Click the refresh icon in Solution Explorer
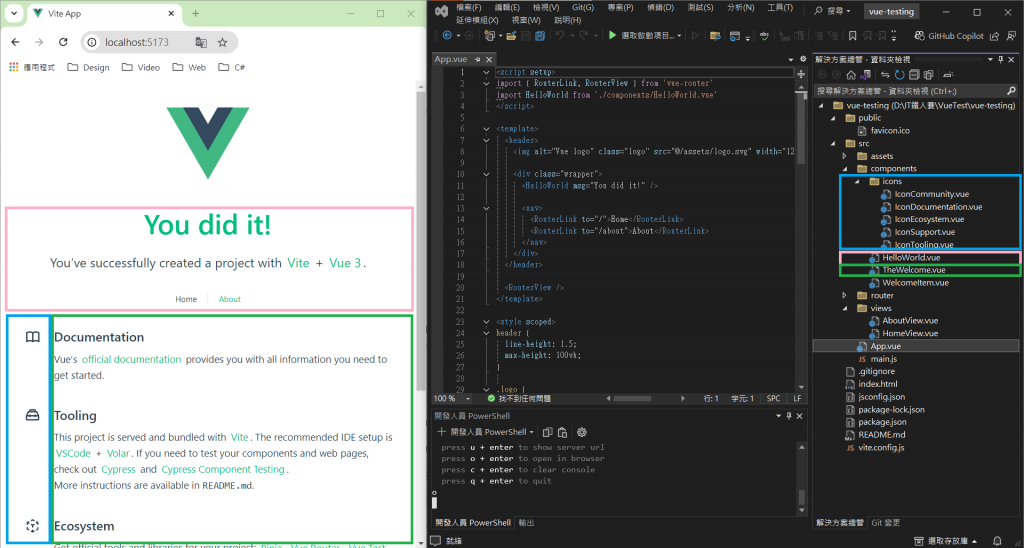 pos(899,74)
